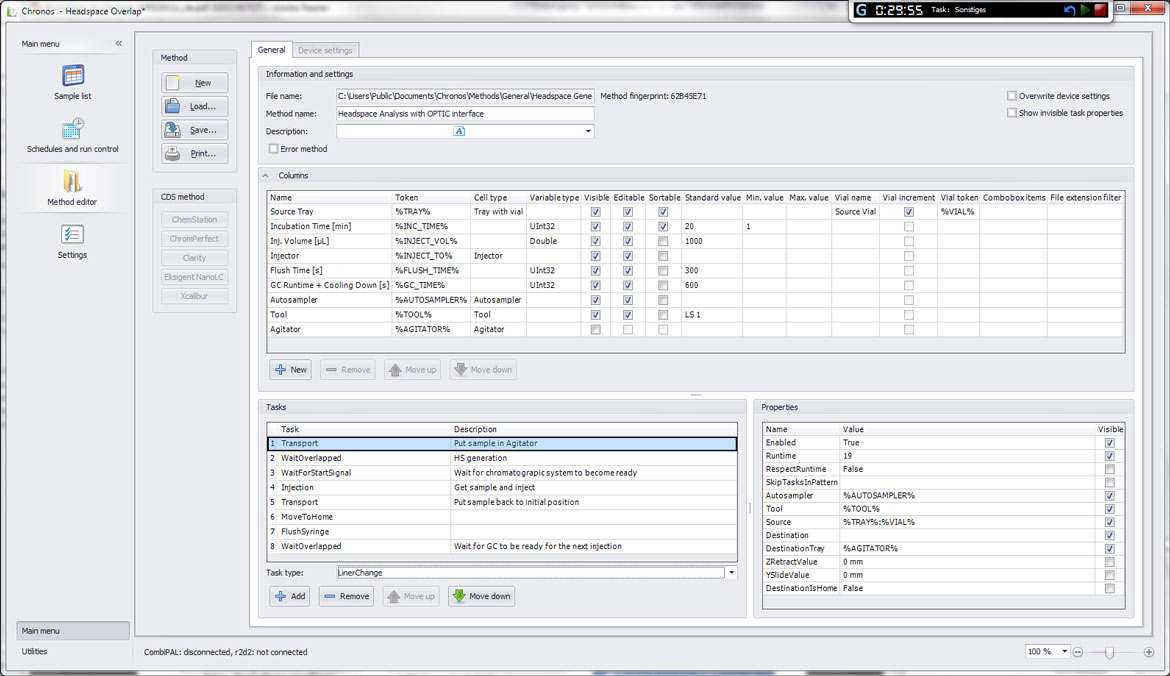The image size is (1170, 676).
Task: Click the Eksigent NanoLC button
Action: pos(195,277)
